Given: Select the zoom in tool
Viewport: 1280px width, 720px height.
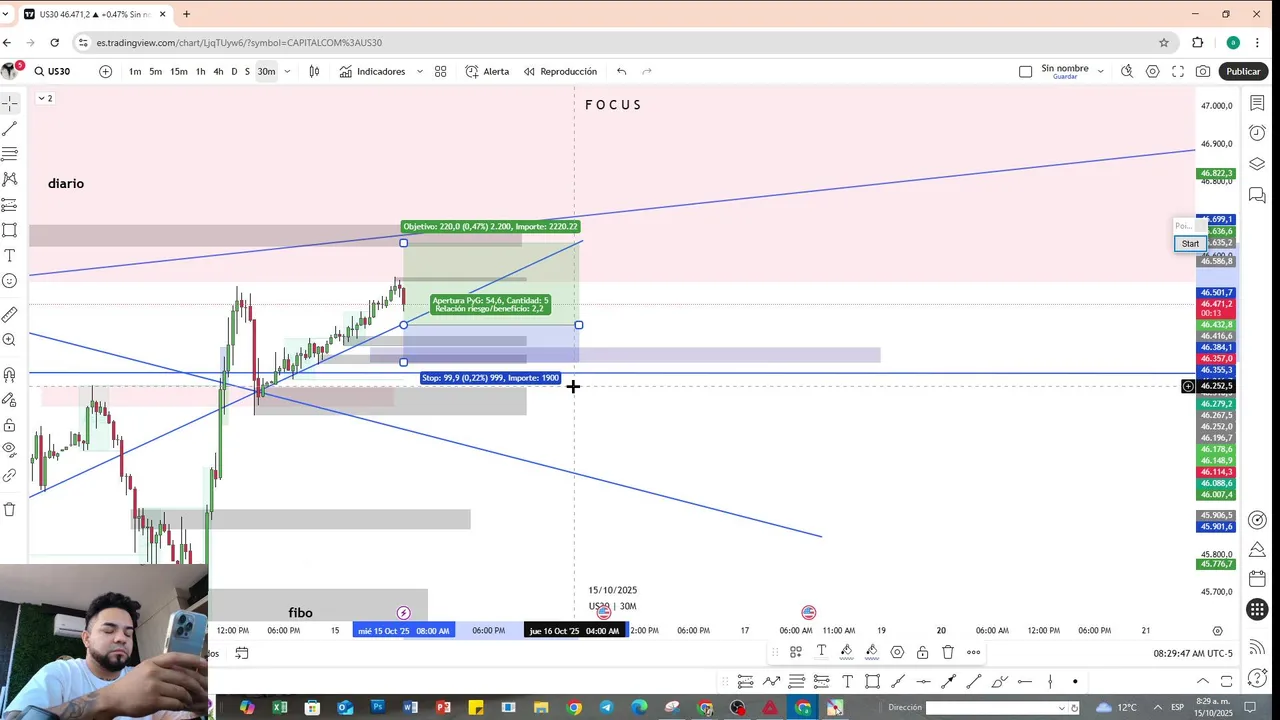Looking at the screenshot, I should pos(10,340).
